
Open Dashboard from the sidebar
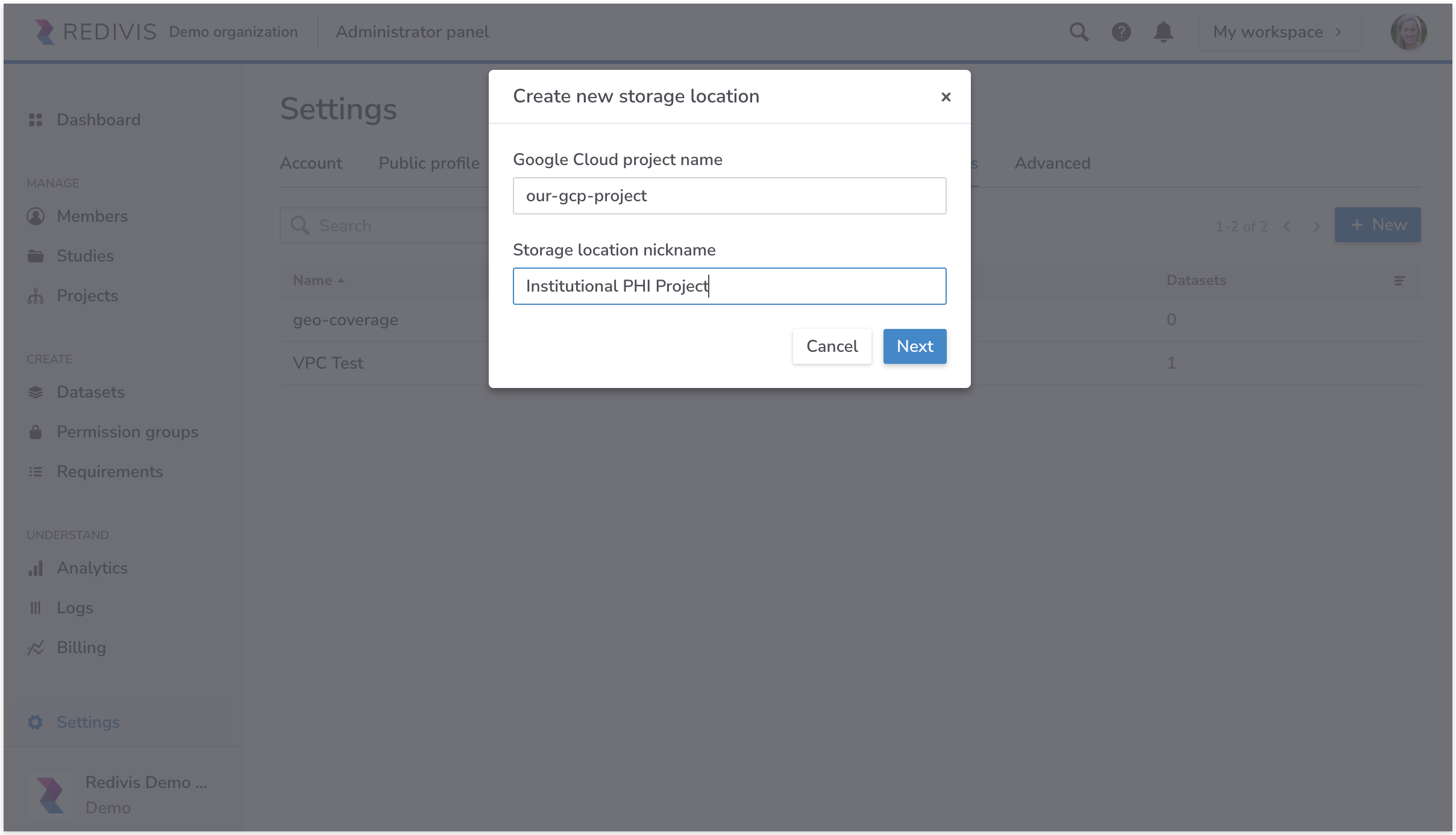click(98, 120)
